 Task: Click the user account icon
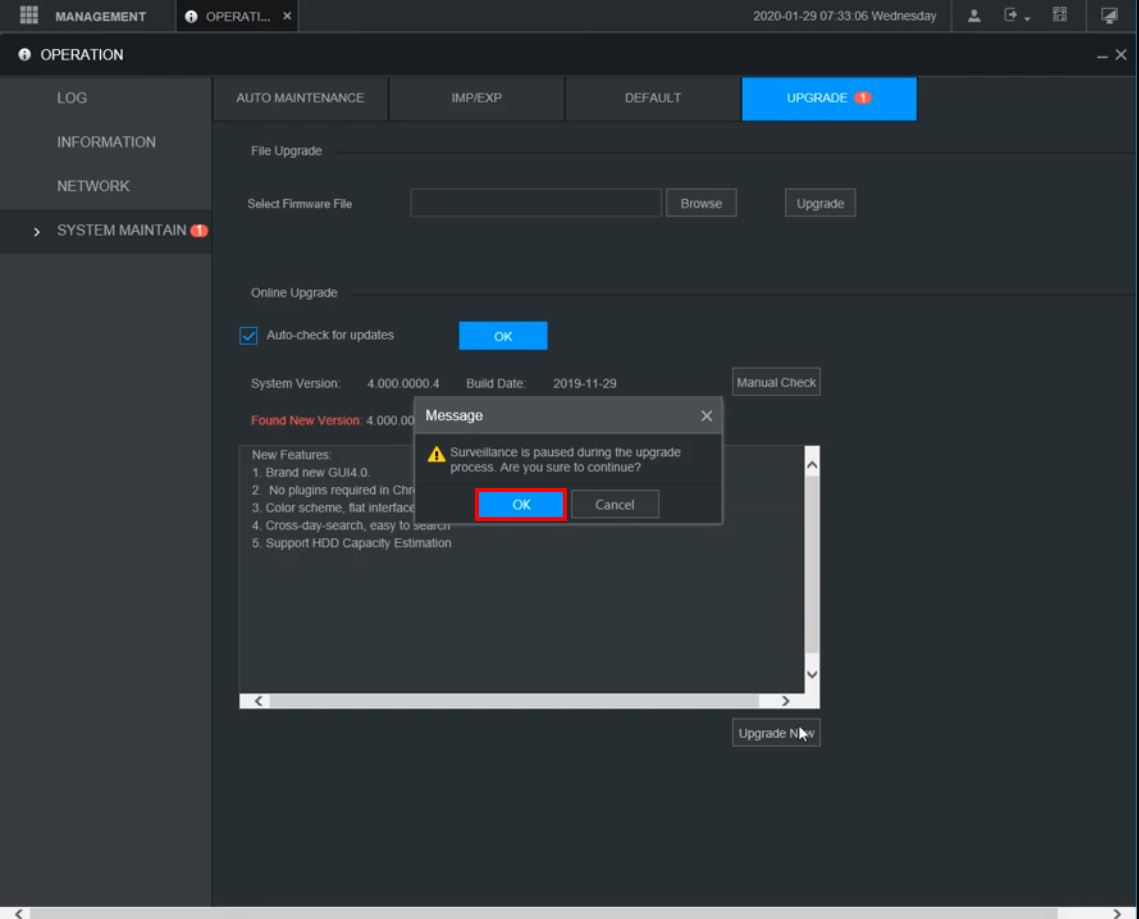(x=975, y=16)
